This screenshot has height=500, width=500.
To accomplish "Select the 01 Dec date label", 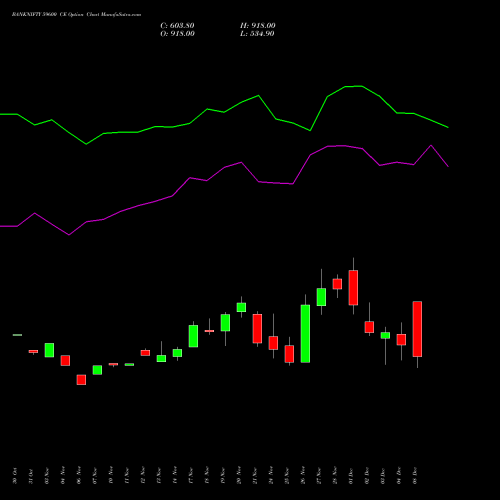I will (x=351, y=476).
